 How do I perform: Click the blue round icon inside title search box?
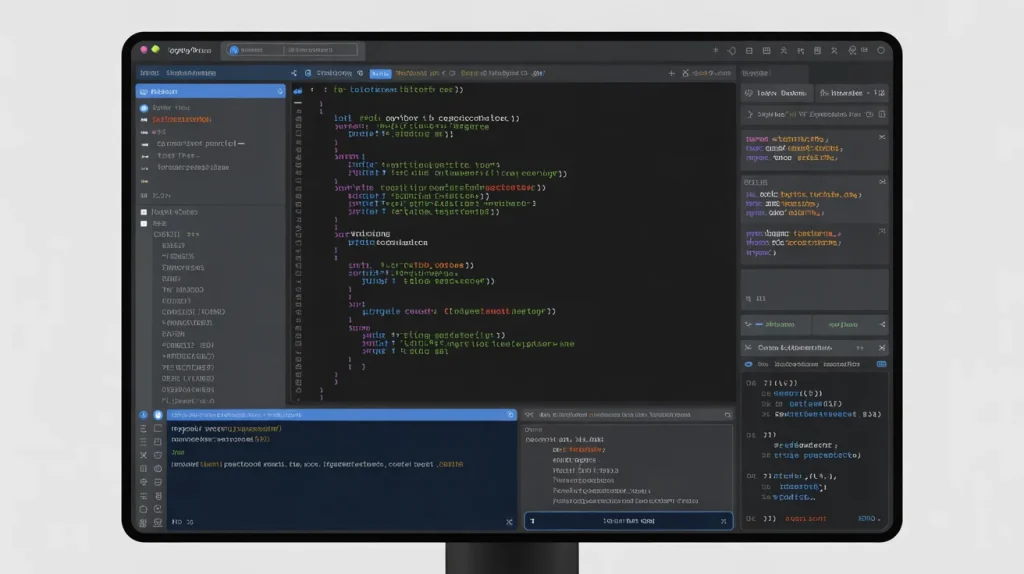point(234,50)
